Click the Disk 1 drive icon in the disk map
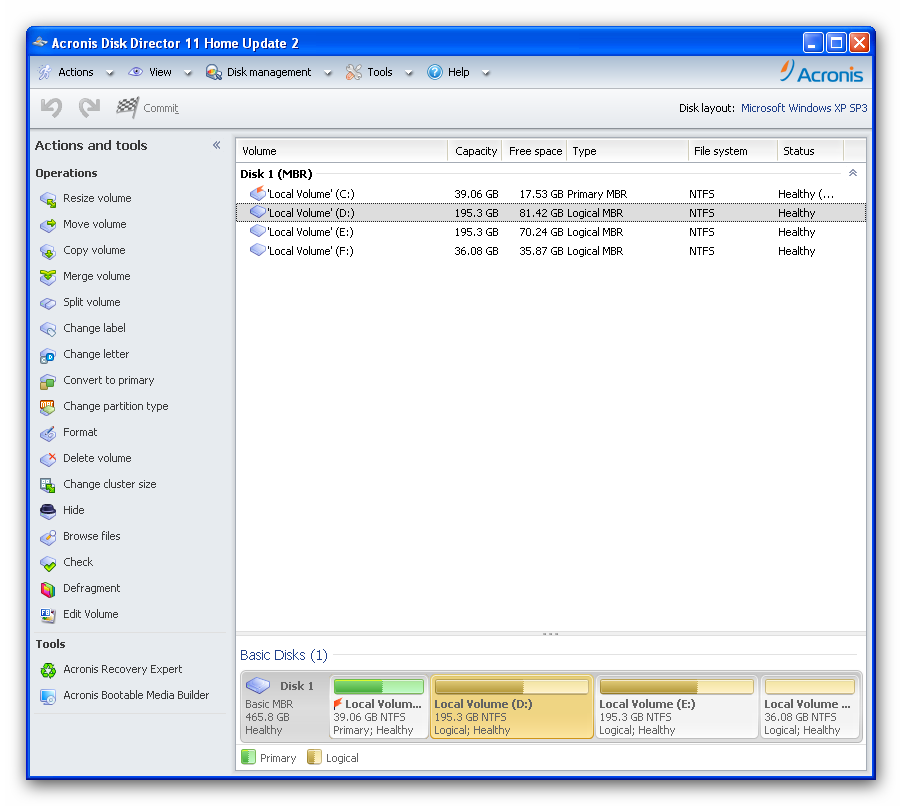 pos(258,685)
